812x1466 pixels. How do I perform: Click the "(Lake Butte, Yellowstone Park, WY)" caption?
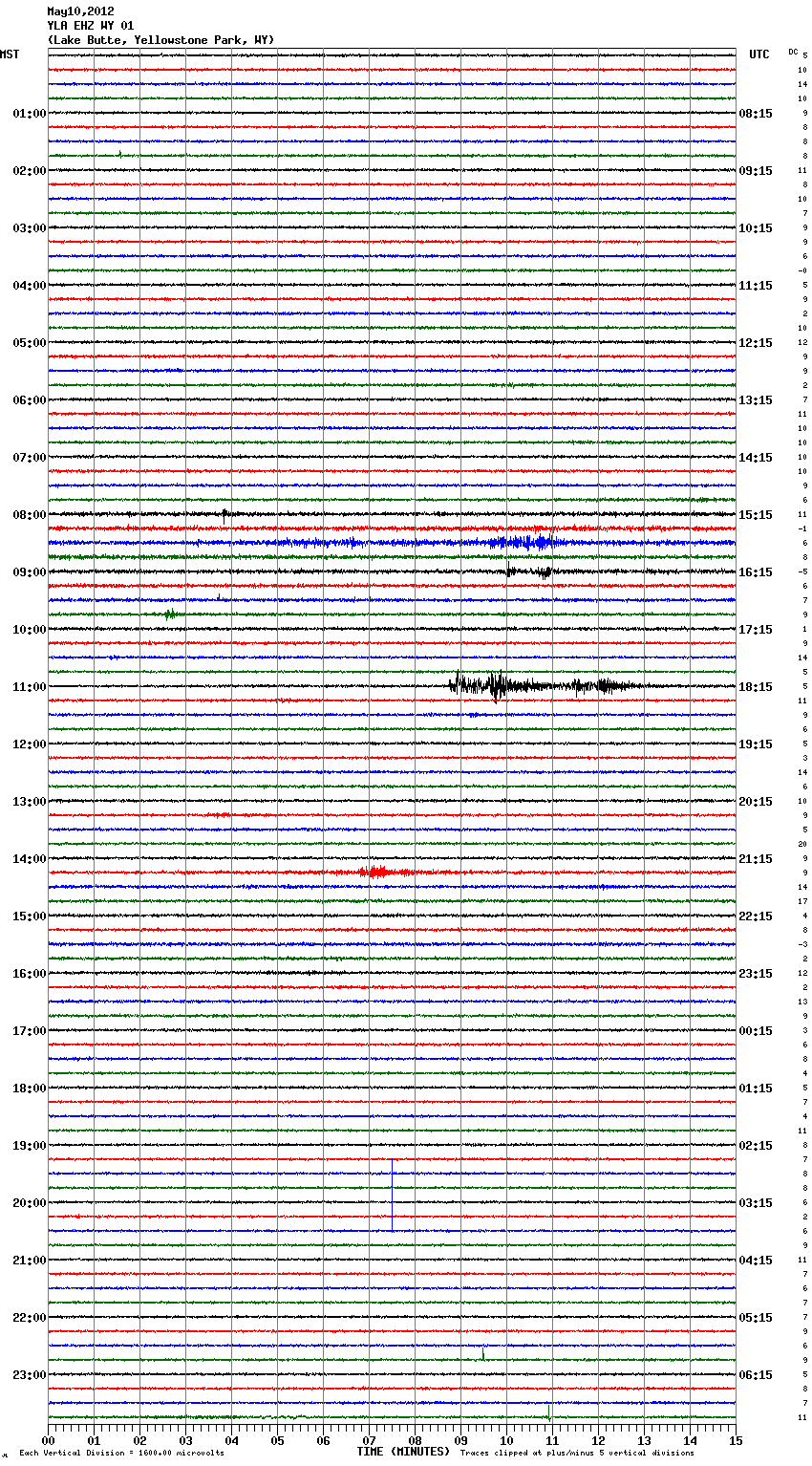pyautogui.click(x=160, y=40)
